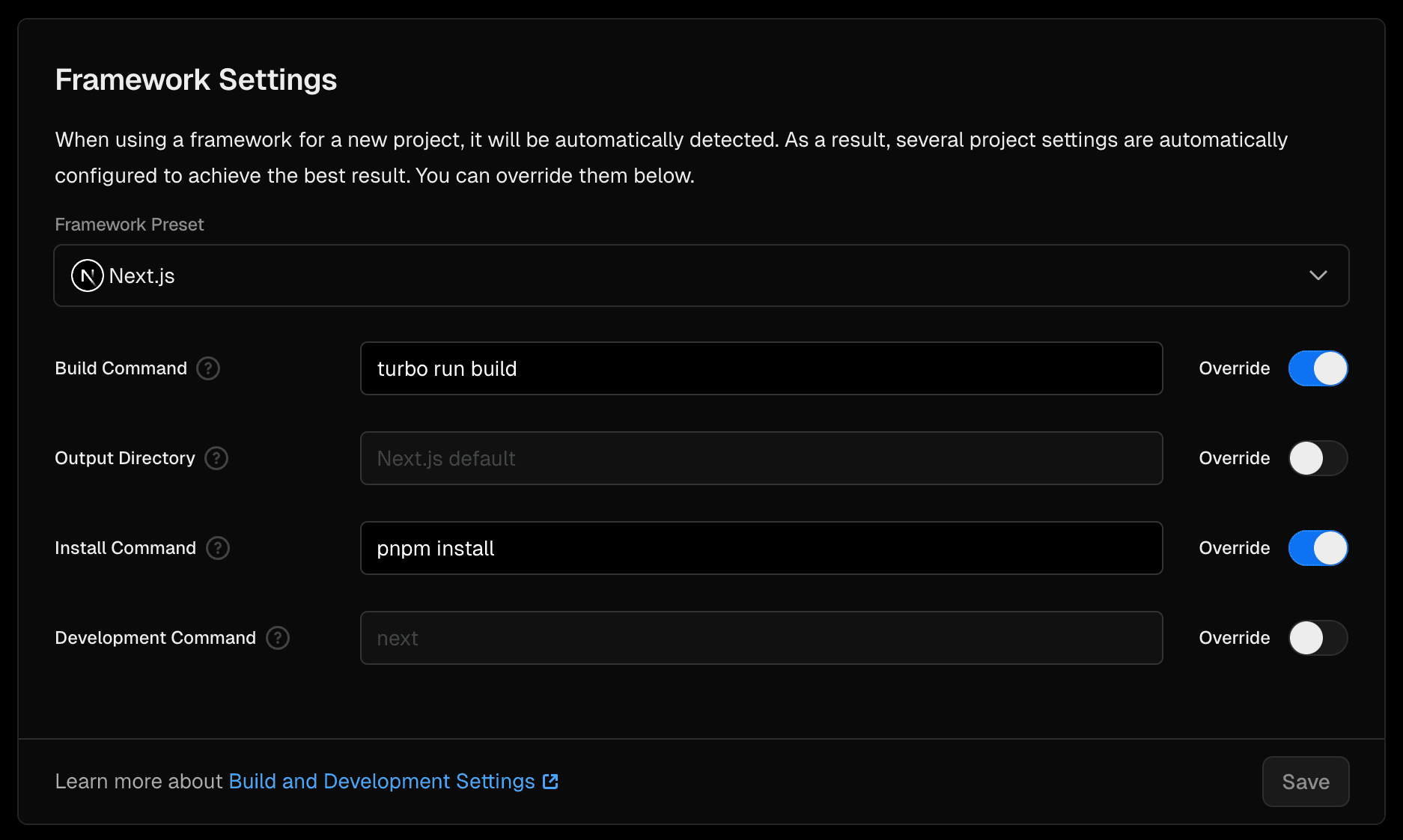Enable the Output Directory override toggle
1403x840 pixels.
tap(1318, 458)
